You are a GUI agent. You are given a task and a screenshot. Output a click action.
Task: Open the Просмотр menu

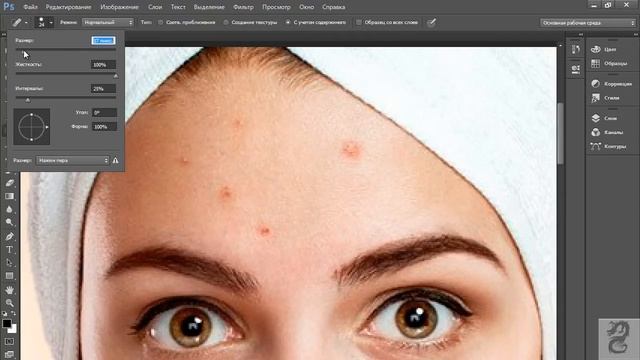pyautogui.click(x=276, y=7)
